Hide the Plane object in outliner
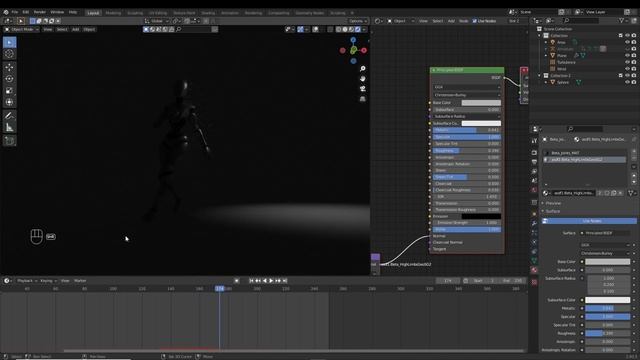640x360 pixels. (627, 56)
